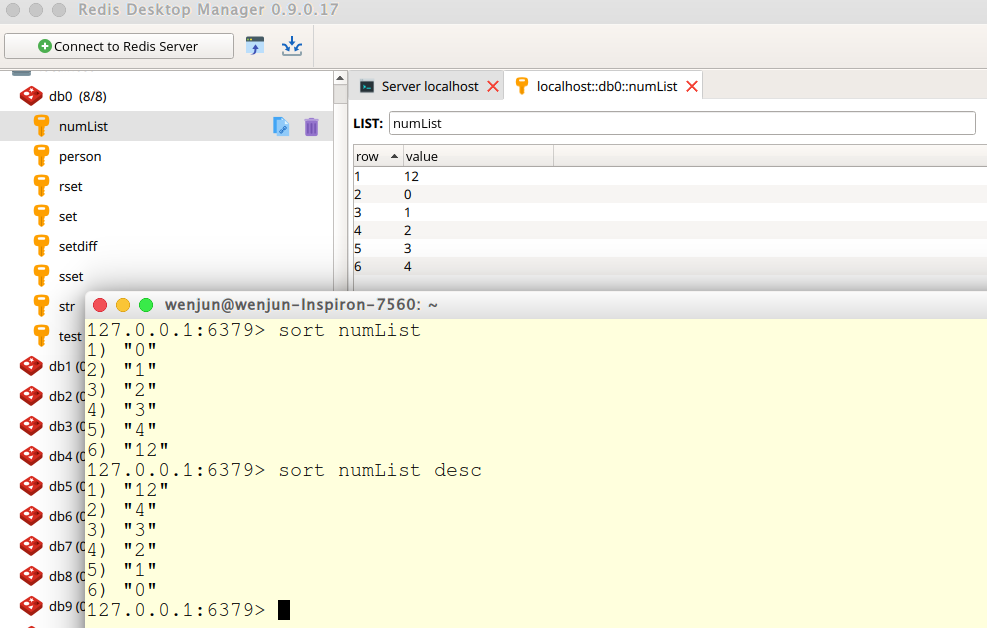
Task: Close the terminal window with red button
Action: pos(99,305)
